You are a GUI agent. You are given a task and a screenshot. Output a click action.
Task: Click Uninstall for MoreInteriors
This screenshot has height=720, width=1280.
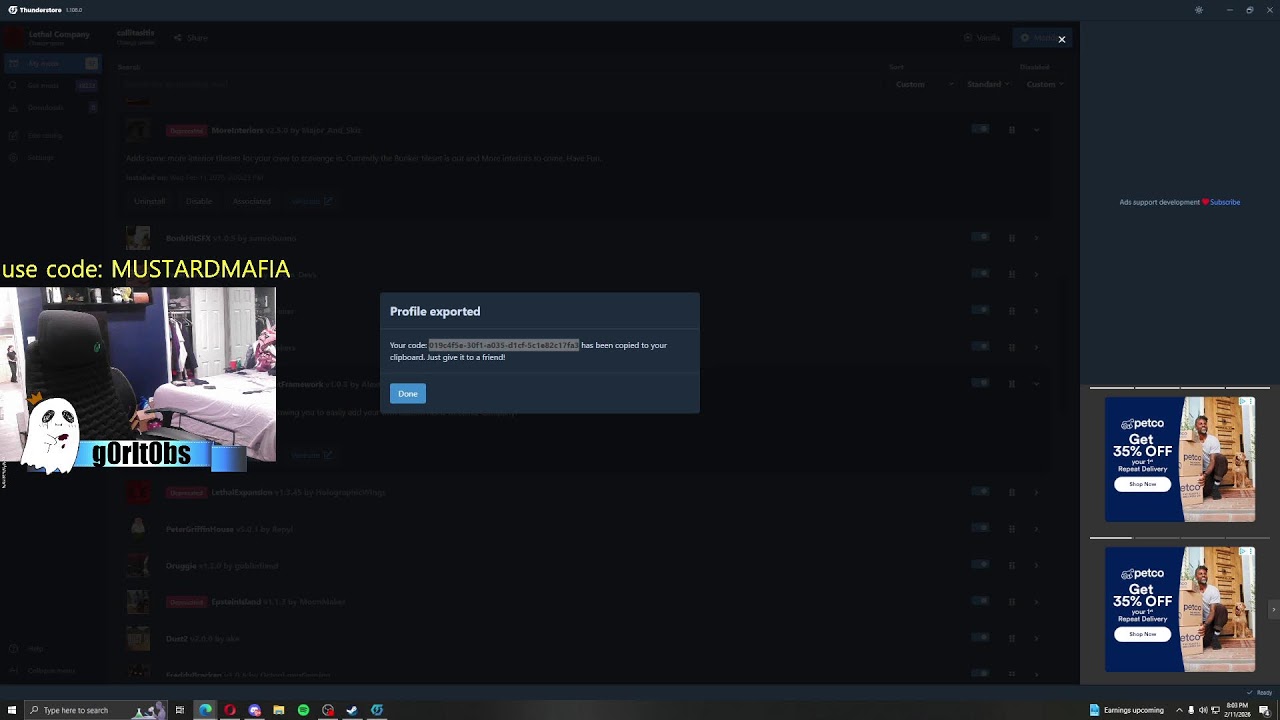tap(150, 201)
